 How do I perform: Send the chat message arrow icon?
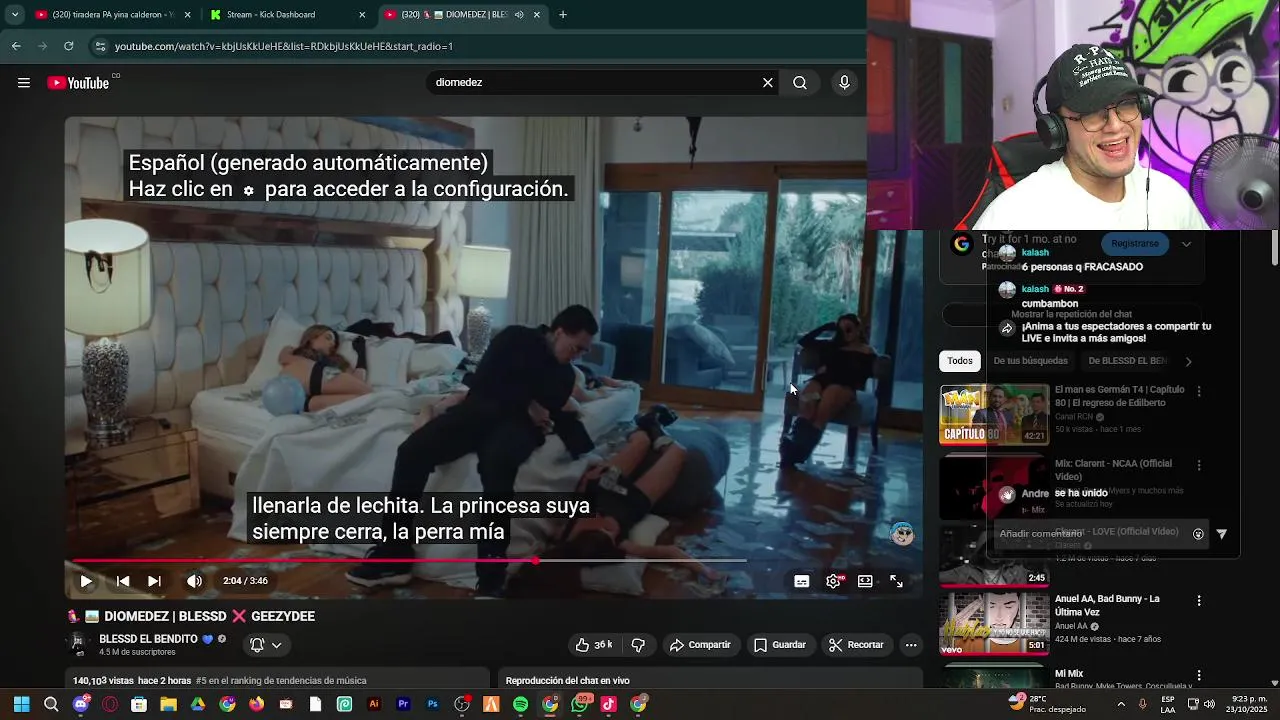pyautogui.click(x=1221, y=534)
